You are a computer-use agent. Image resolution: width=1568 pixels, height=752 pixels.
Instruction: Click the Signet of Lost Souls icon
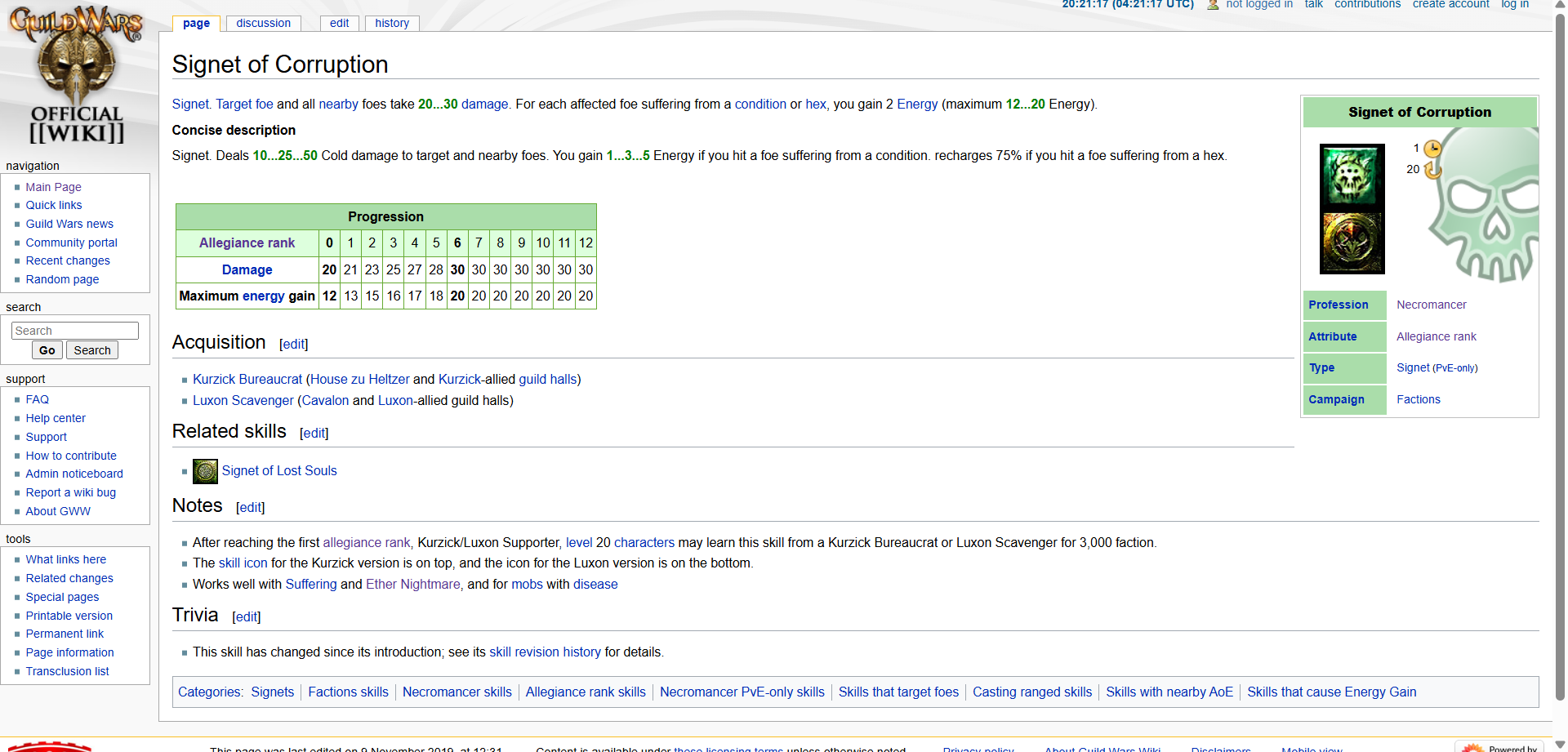tap(205, 471)
